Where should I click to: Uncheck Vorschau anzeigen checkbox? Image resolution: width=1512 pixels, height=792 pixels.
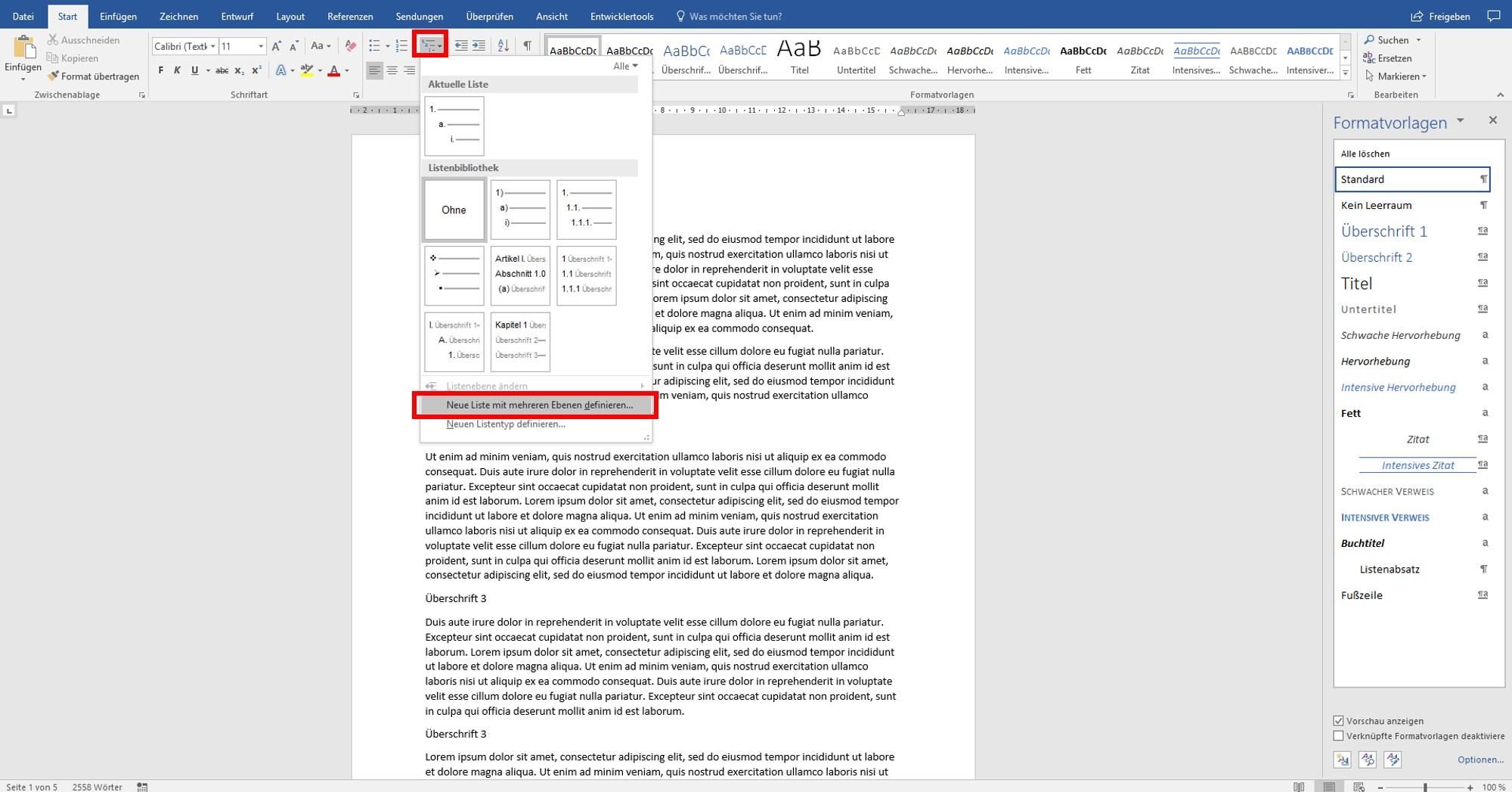1338,721
